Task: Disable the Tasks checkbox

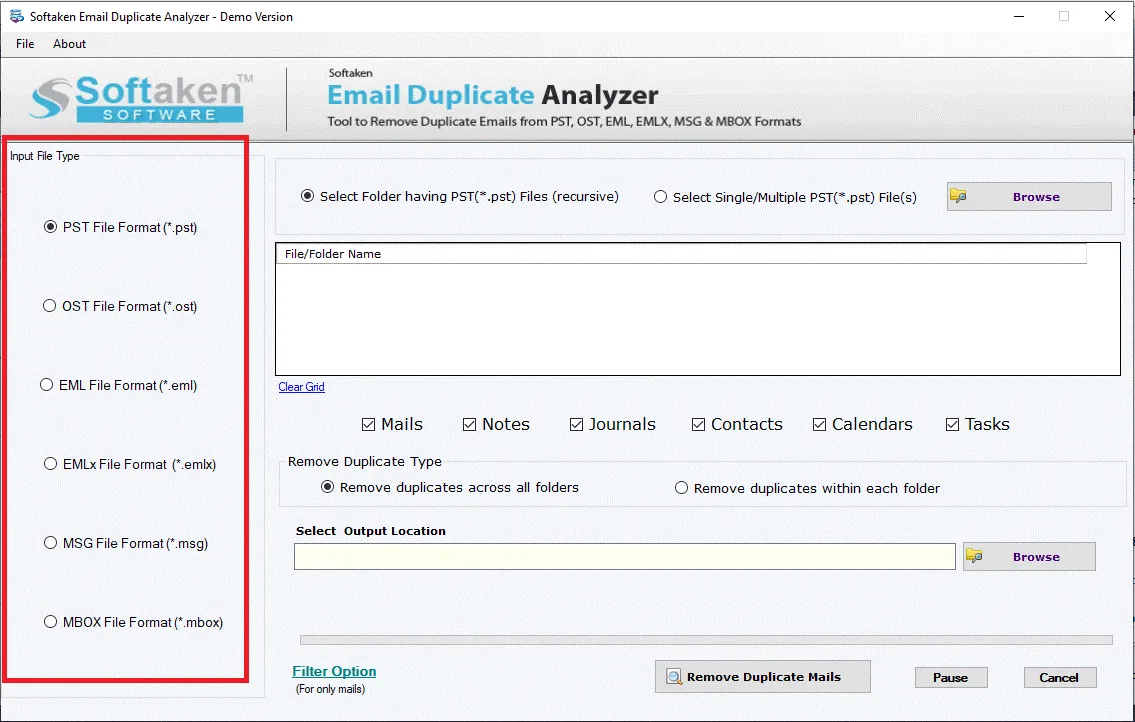Action: [953, 424]
